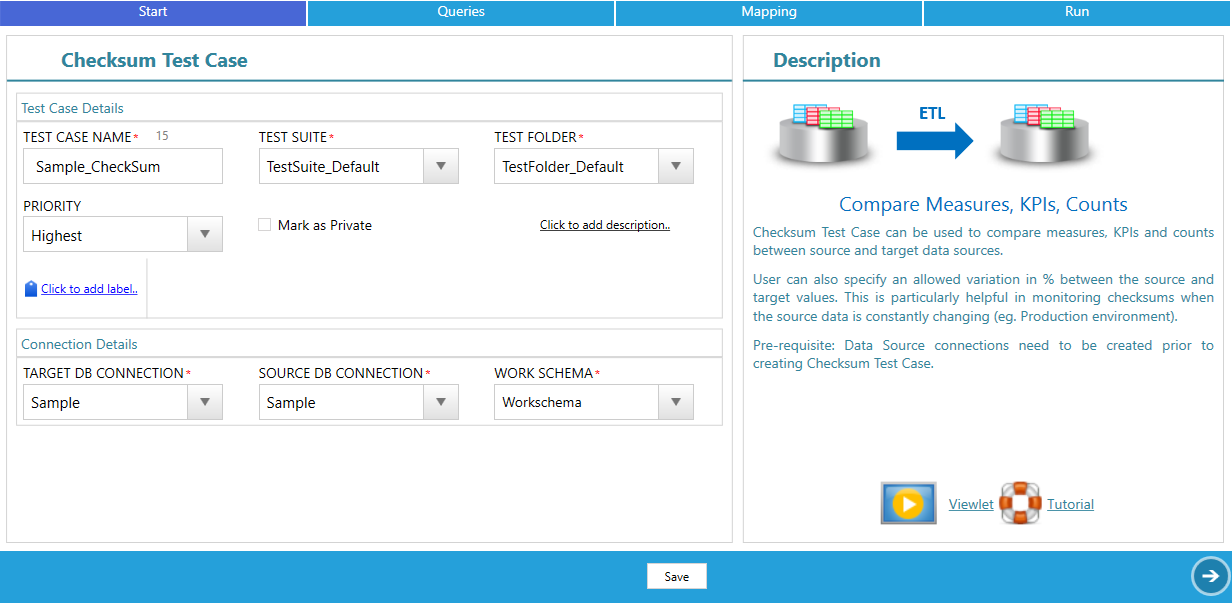Click 'Compare Measures, KPIs, Counts' heading

[x=983, y=205]
